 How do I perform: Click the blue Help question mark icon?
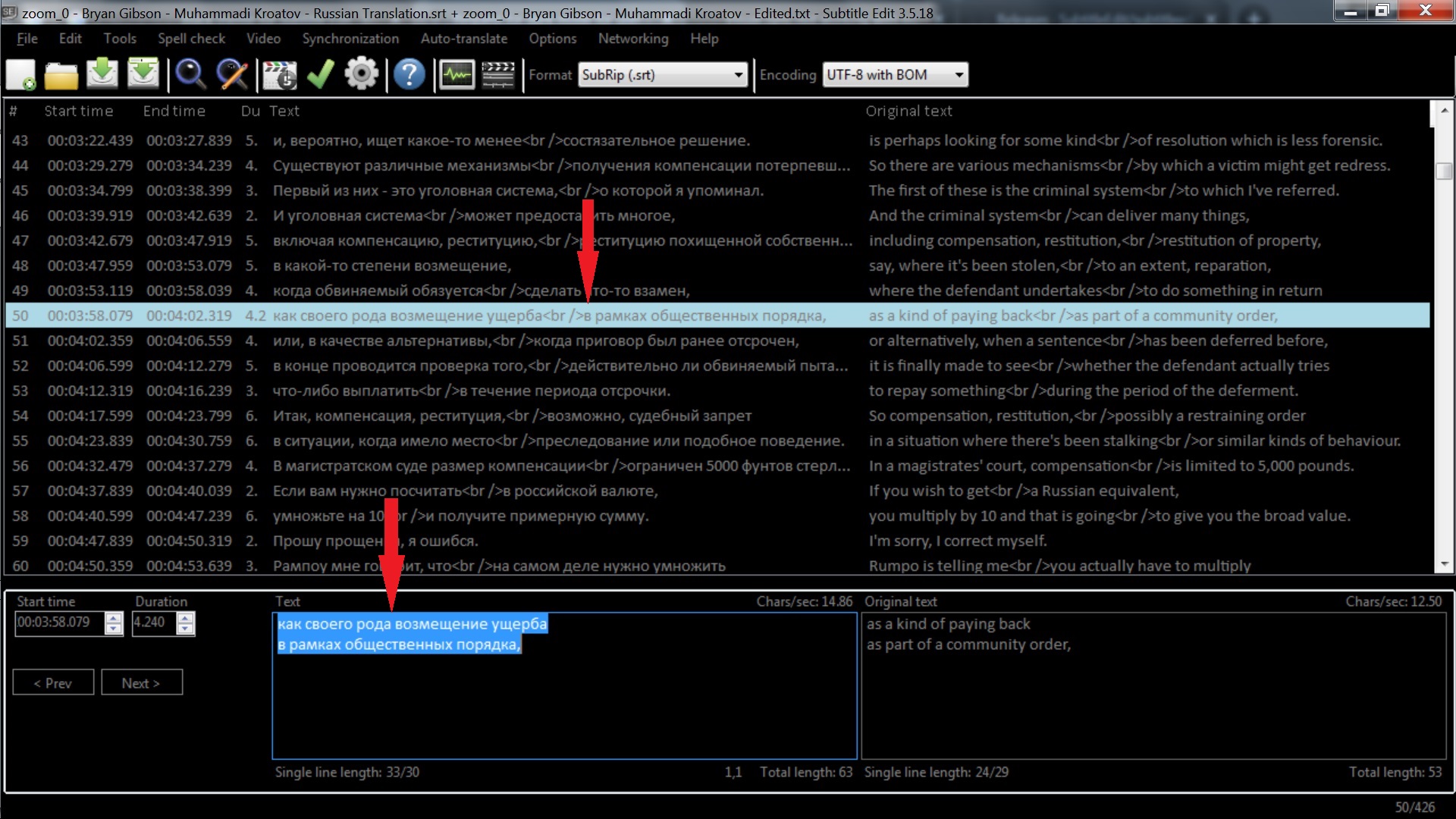409,74
